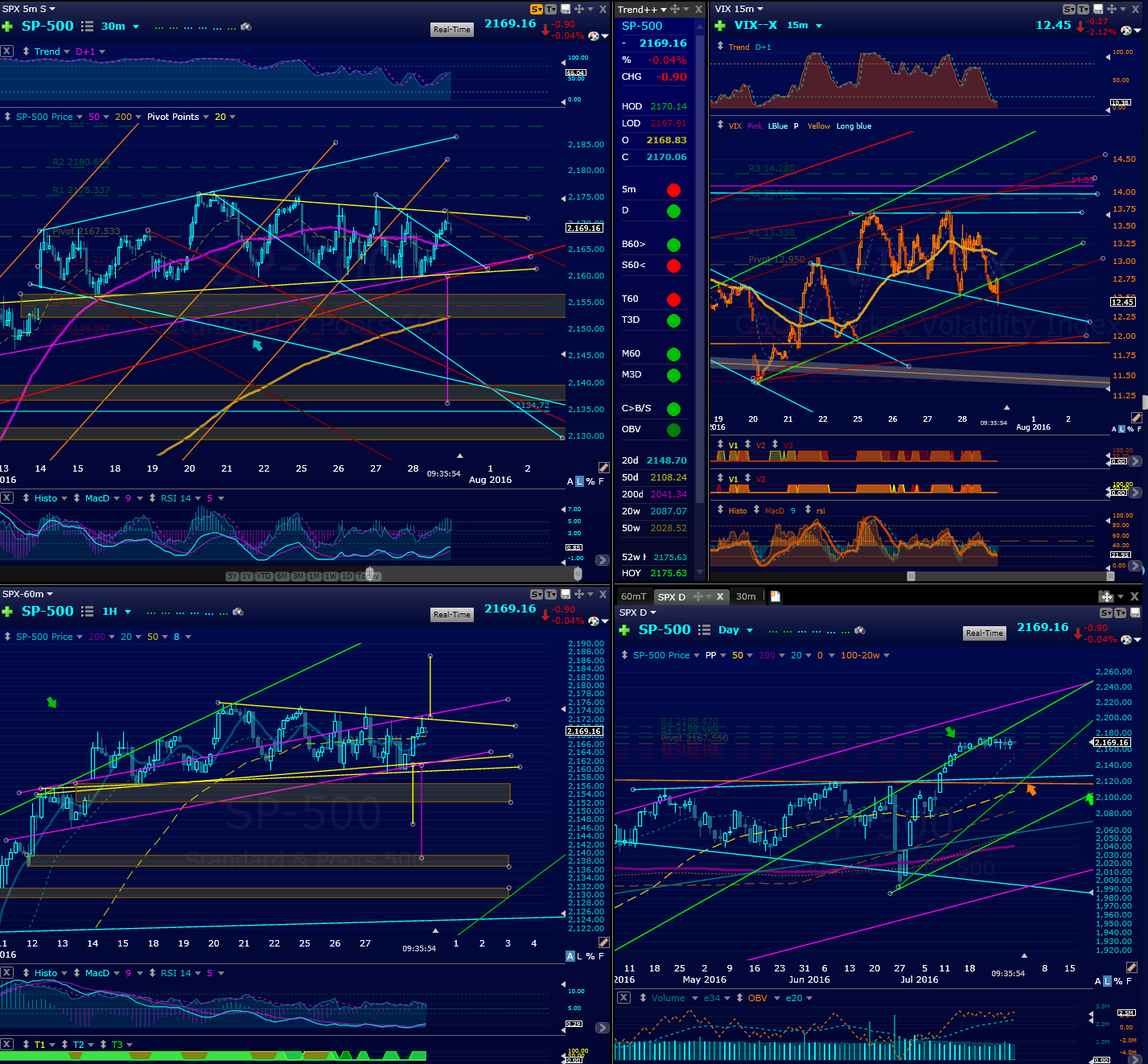This screenshot has height=1064, width=1148.
Task: Click the camera icon in SPX D chart
Action: click(x=859, y=630)
